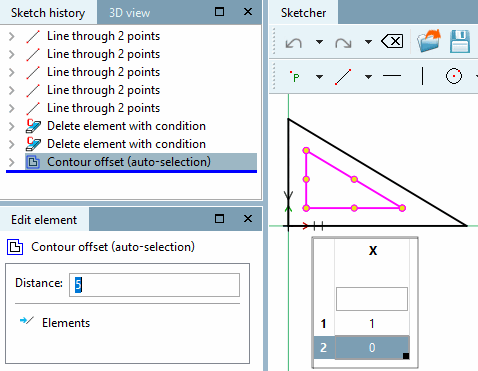Click the Contour offset icon in history list
This screenshot has height=371, width=478.
33,162
